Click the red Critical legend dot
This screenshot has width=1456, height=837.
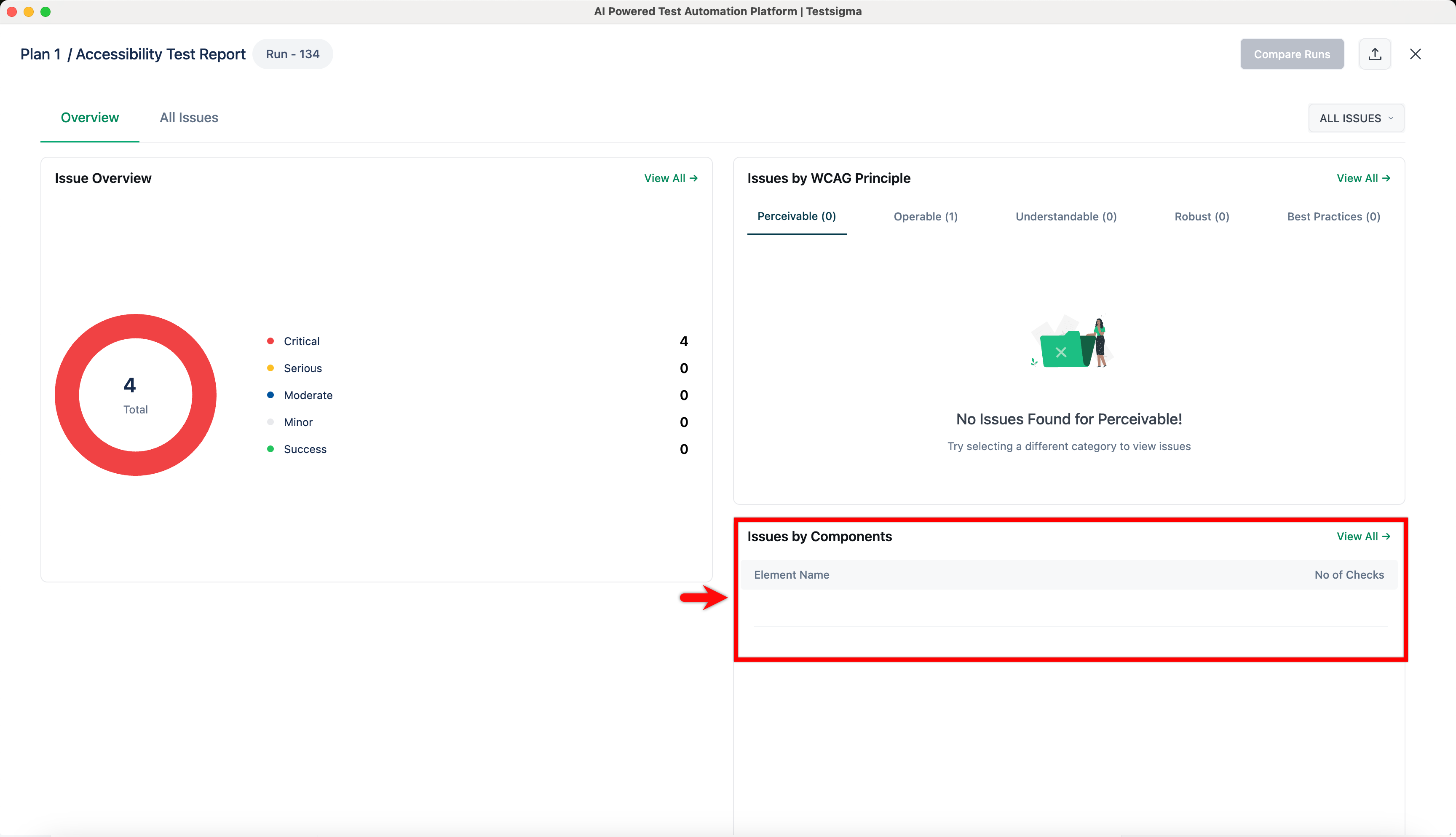click(270, 341)
